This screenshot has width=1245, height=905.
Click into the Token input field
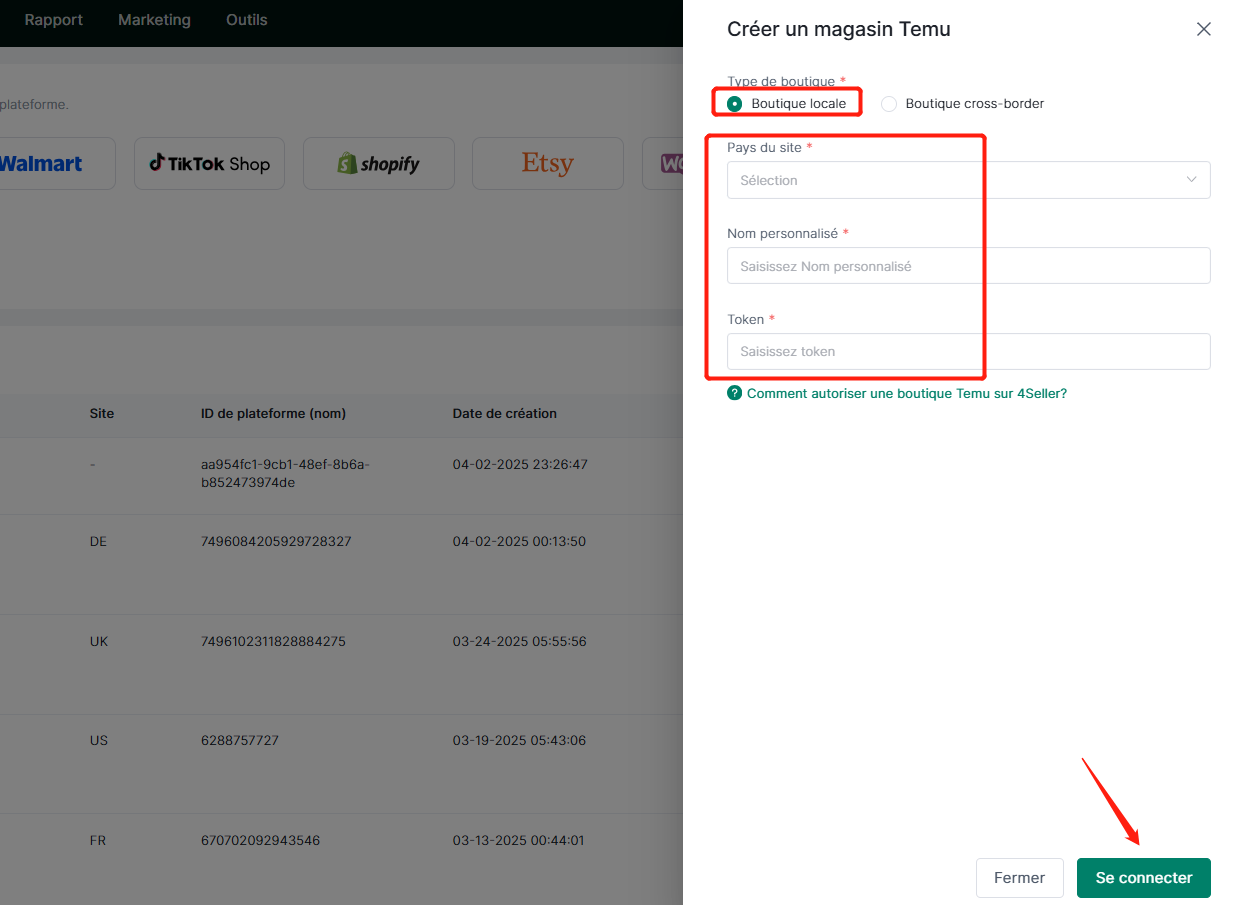(968, 352)
